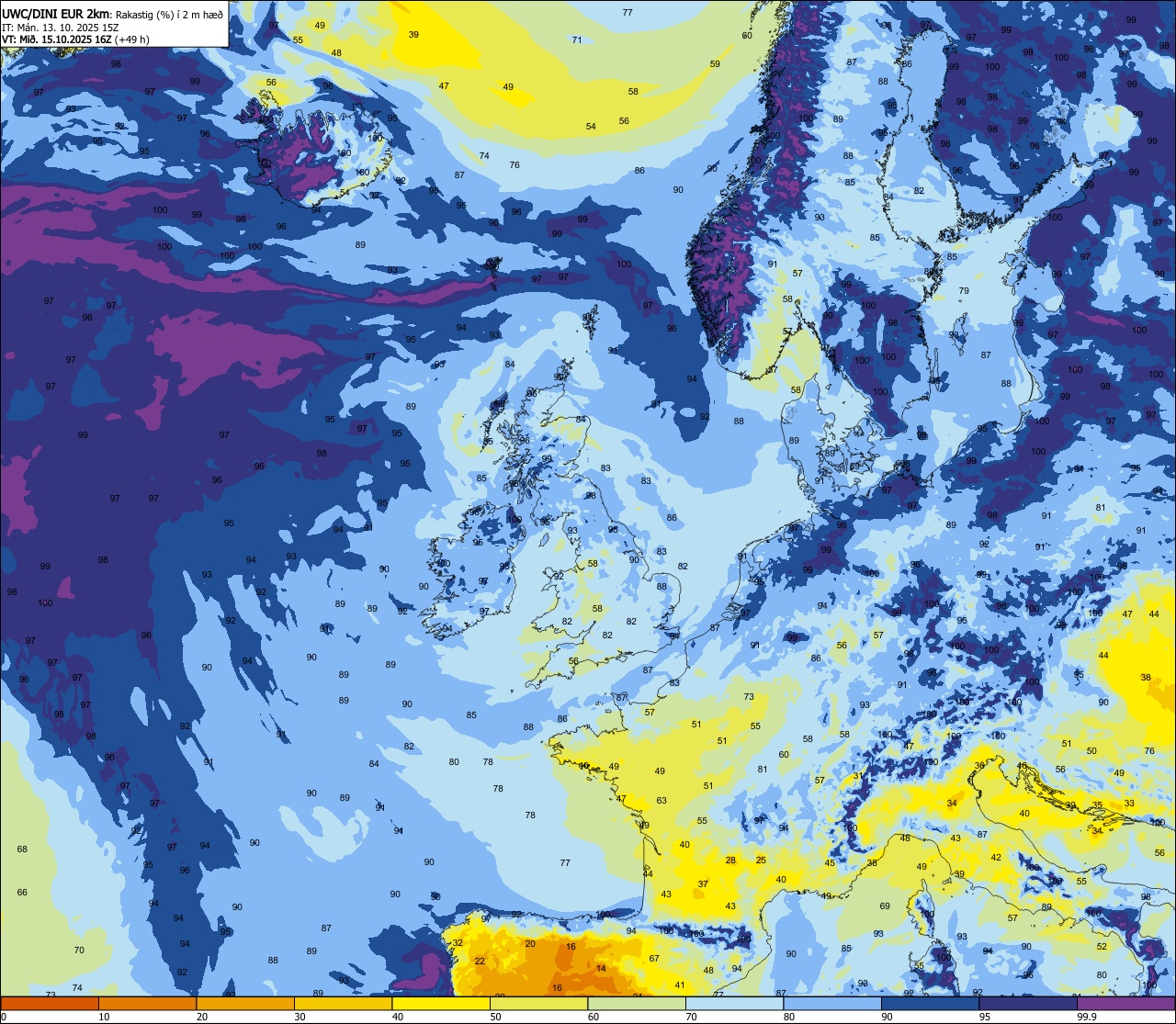Click the 30–40 % legend color segment

tap(343, 1003)
